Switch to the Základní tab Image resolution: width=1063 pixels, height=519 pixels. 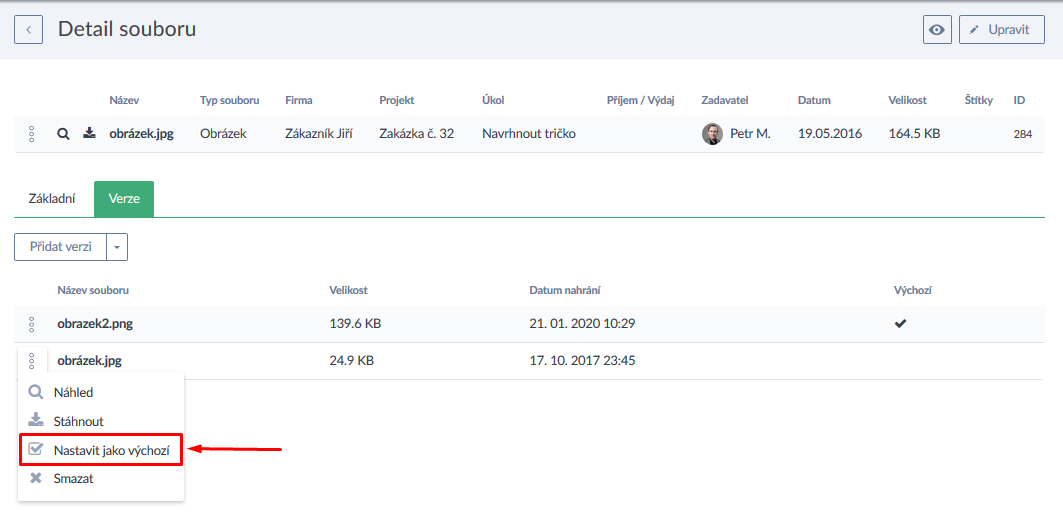click(x=52, y=199)
